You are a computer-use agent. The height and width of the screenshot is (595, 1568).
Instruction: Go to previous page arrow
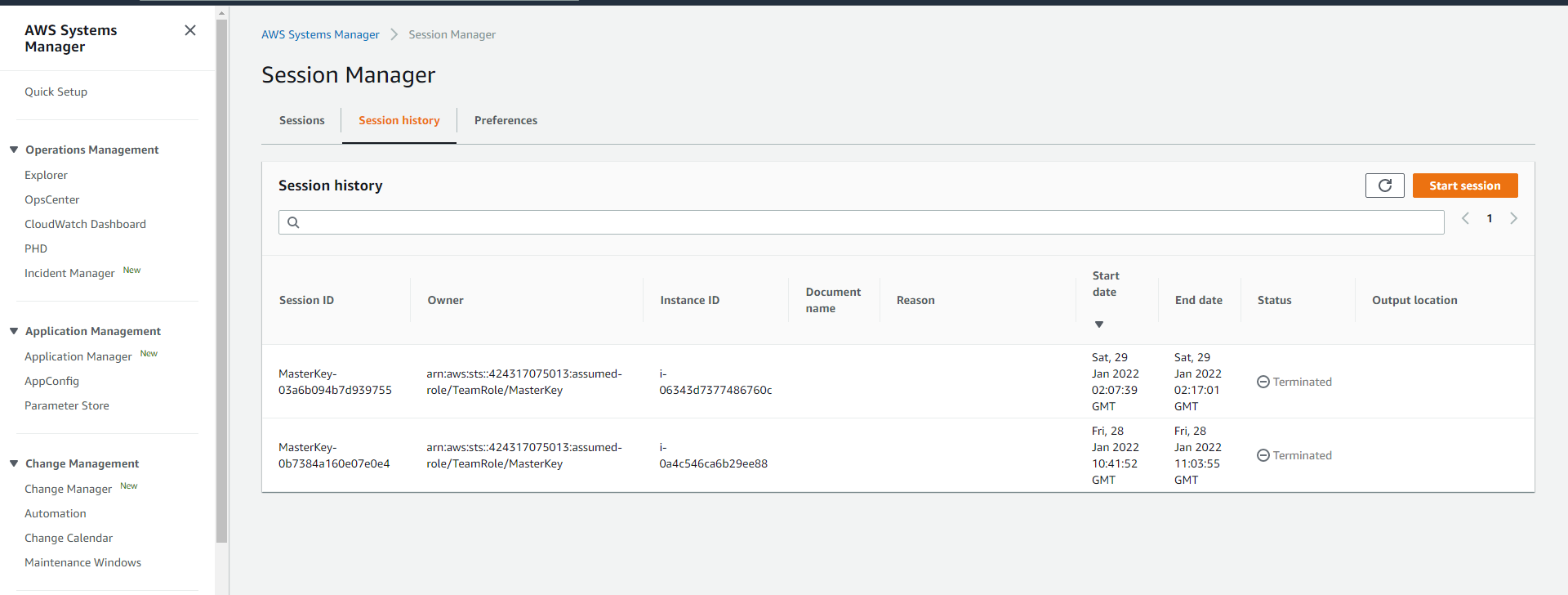[x=1466, y=218]
